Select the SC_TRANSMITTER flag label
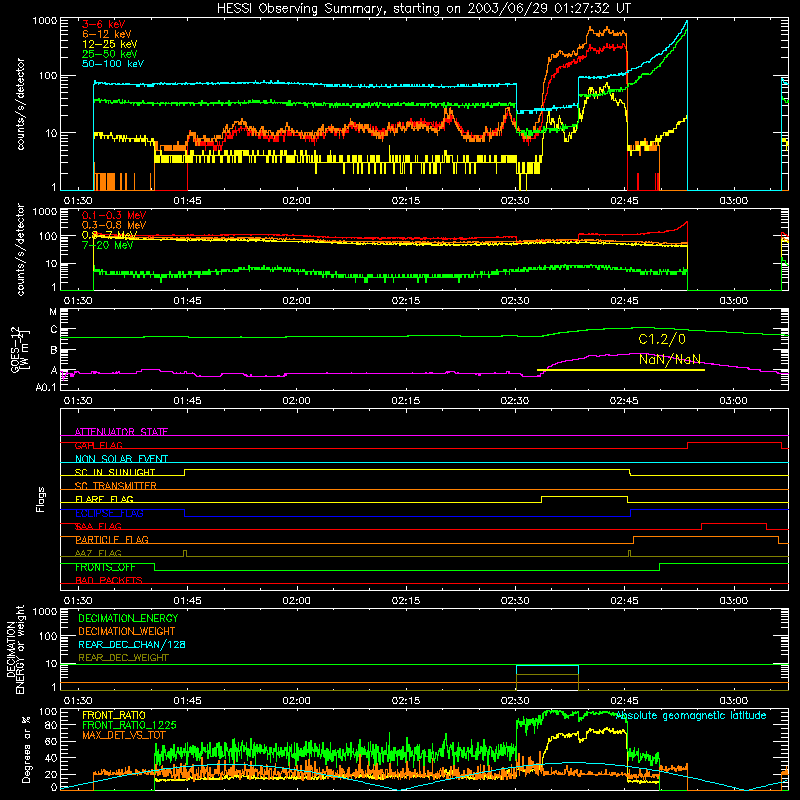 click(116, 486)
